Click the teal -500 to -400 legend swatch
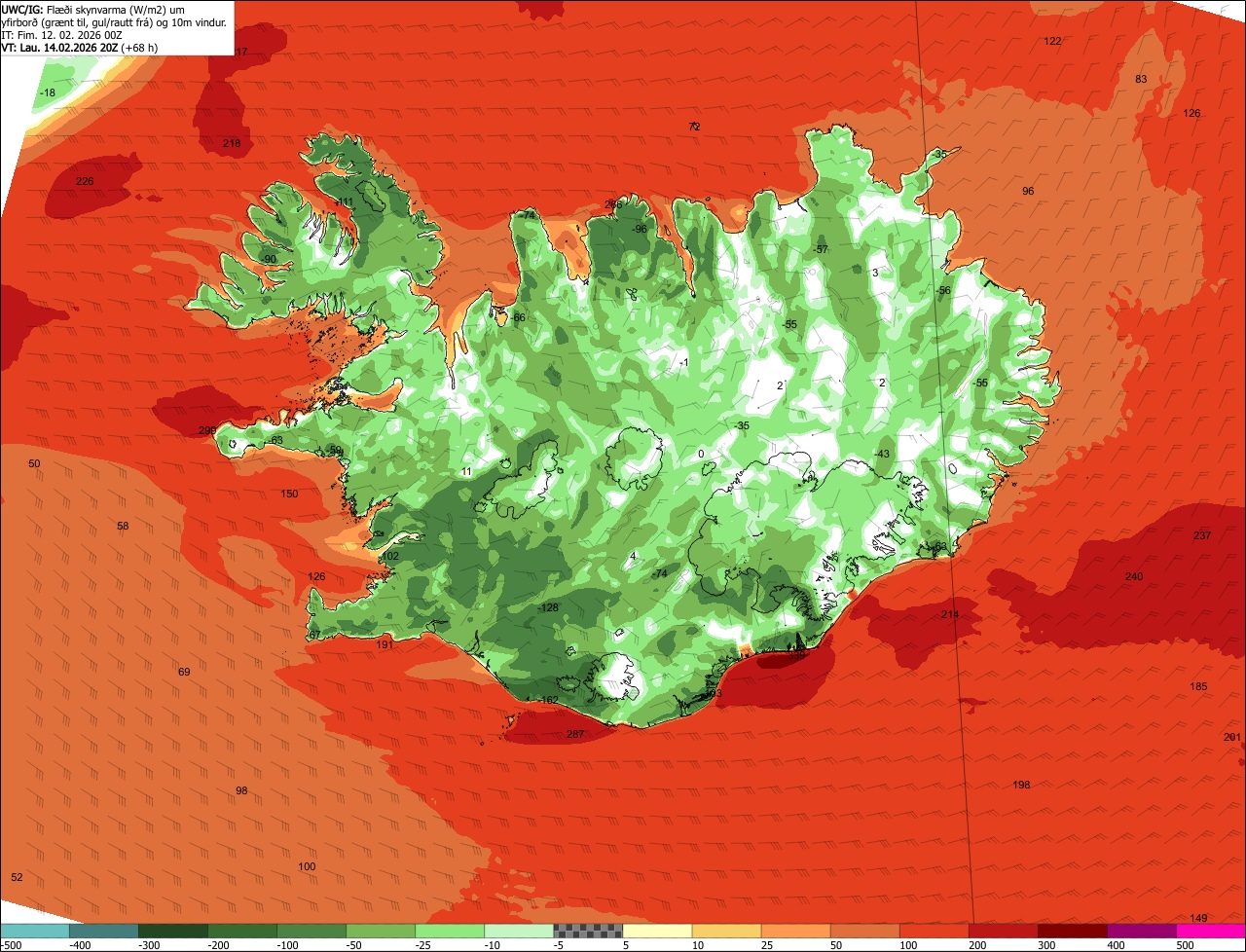The height and width of the screenshot is (952, 1246). (x=34, y=931)
